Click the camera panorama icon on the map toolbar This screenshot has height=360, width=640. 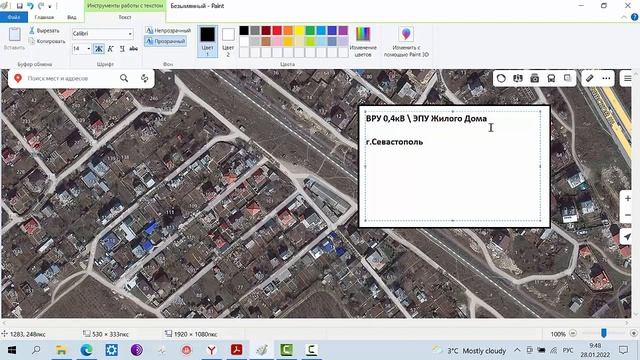point(535,78)
